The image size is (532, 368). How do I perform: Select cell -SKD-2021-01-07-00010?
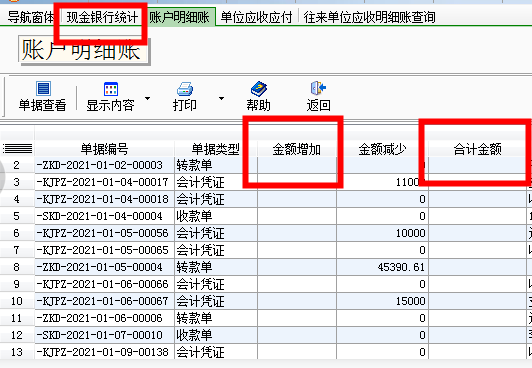[x=104, y=335]
